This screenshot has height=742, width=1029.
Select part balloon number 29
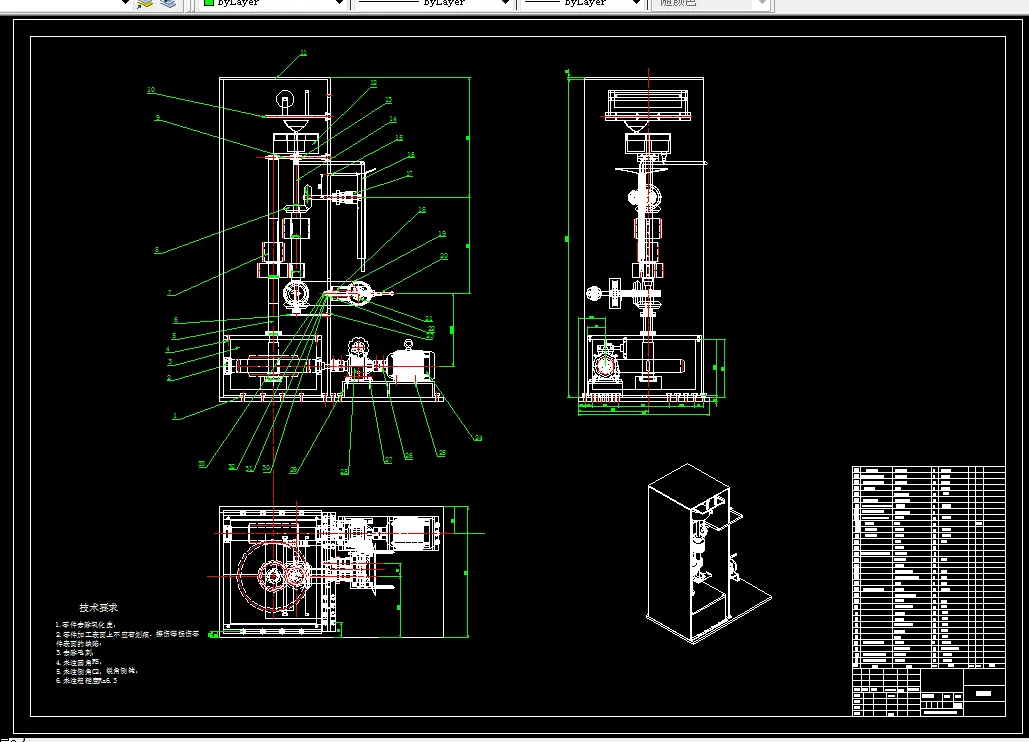point(293,470)
